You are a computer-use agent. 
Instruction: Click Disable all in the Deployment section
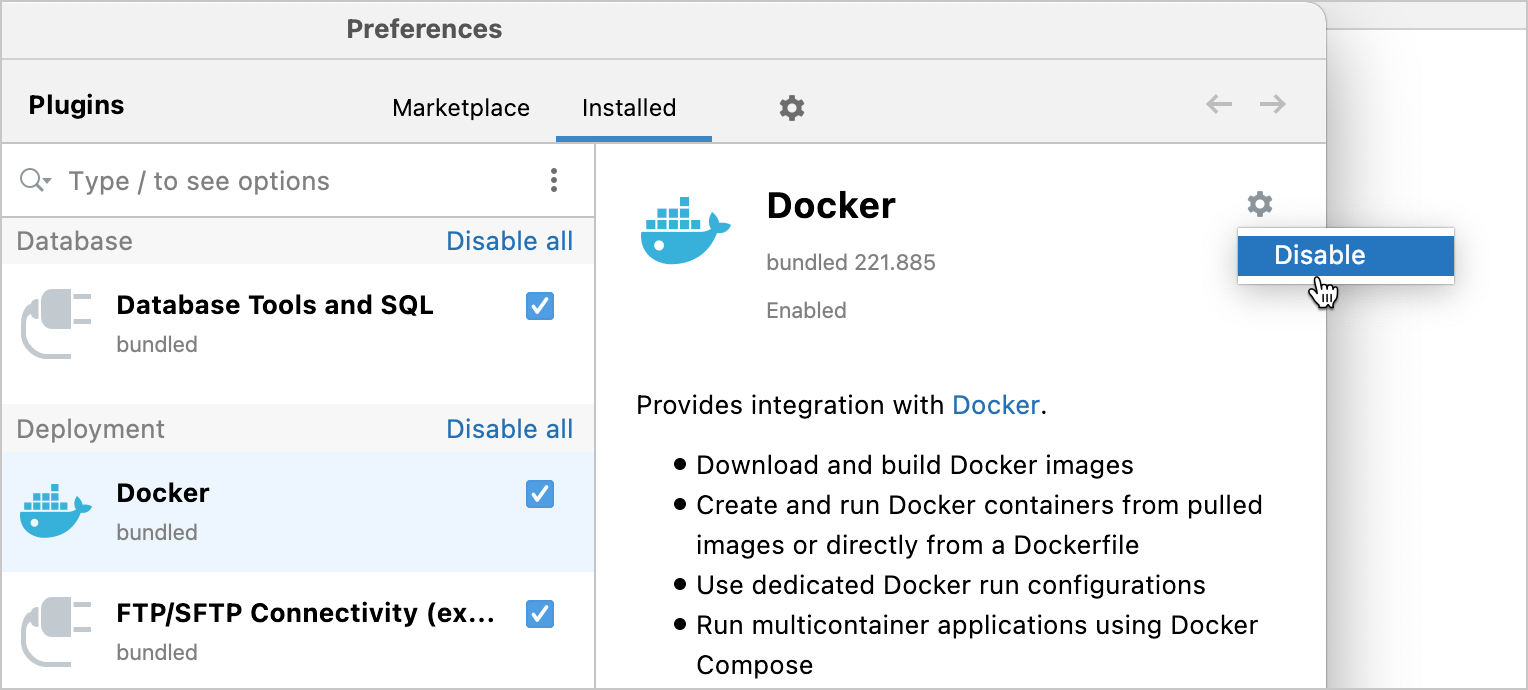click(x=510, y=428)
